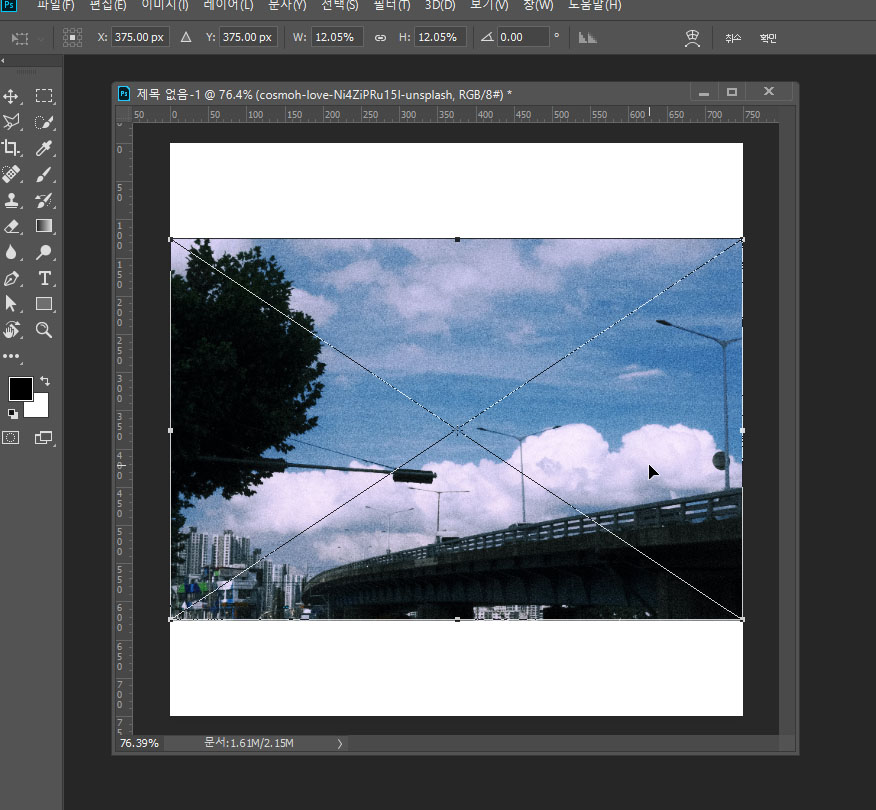Click the X position field

(x=140, y=37)
